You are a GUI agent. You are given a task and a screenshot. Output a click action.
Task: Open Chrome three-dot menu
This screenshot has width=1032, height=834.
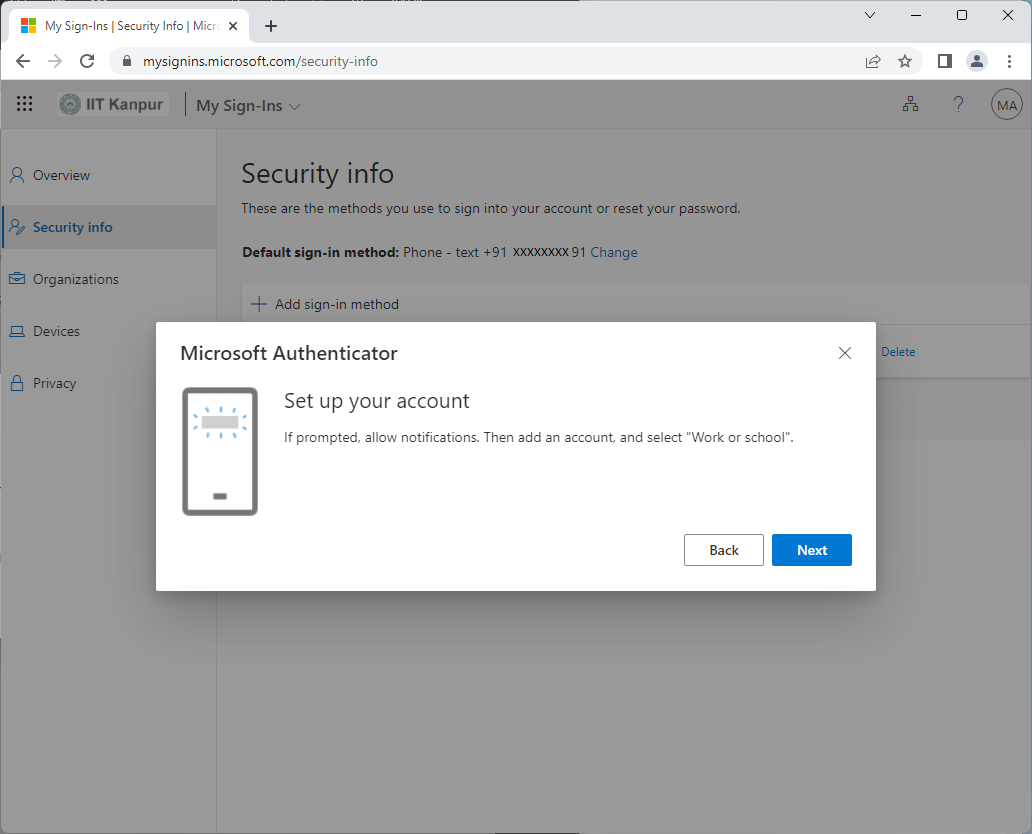1009,61
